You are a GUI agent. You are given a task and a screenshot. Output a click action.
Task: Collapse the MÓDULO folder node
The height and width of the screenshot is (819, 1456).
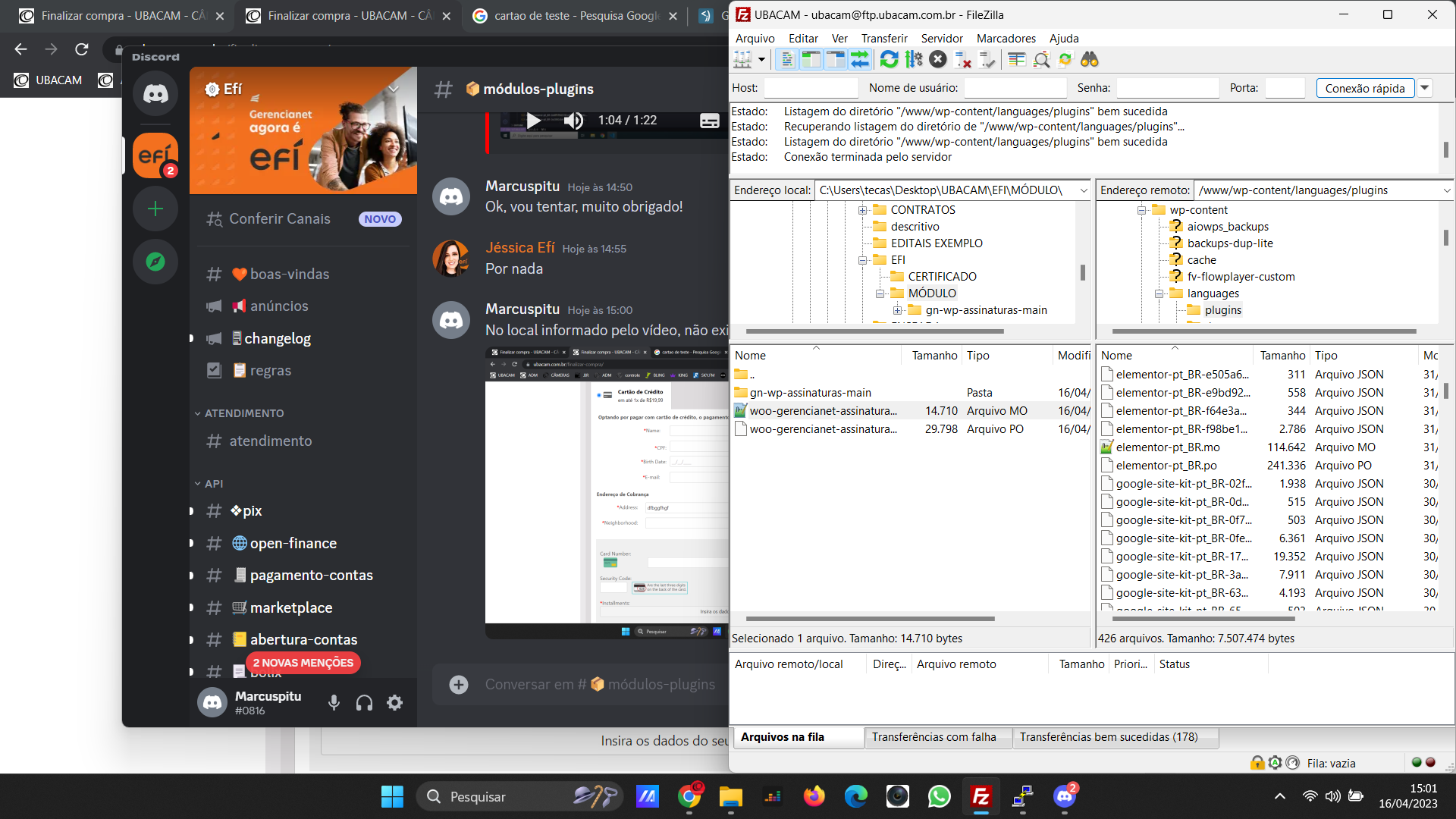(x=880, y=293)
